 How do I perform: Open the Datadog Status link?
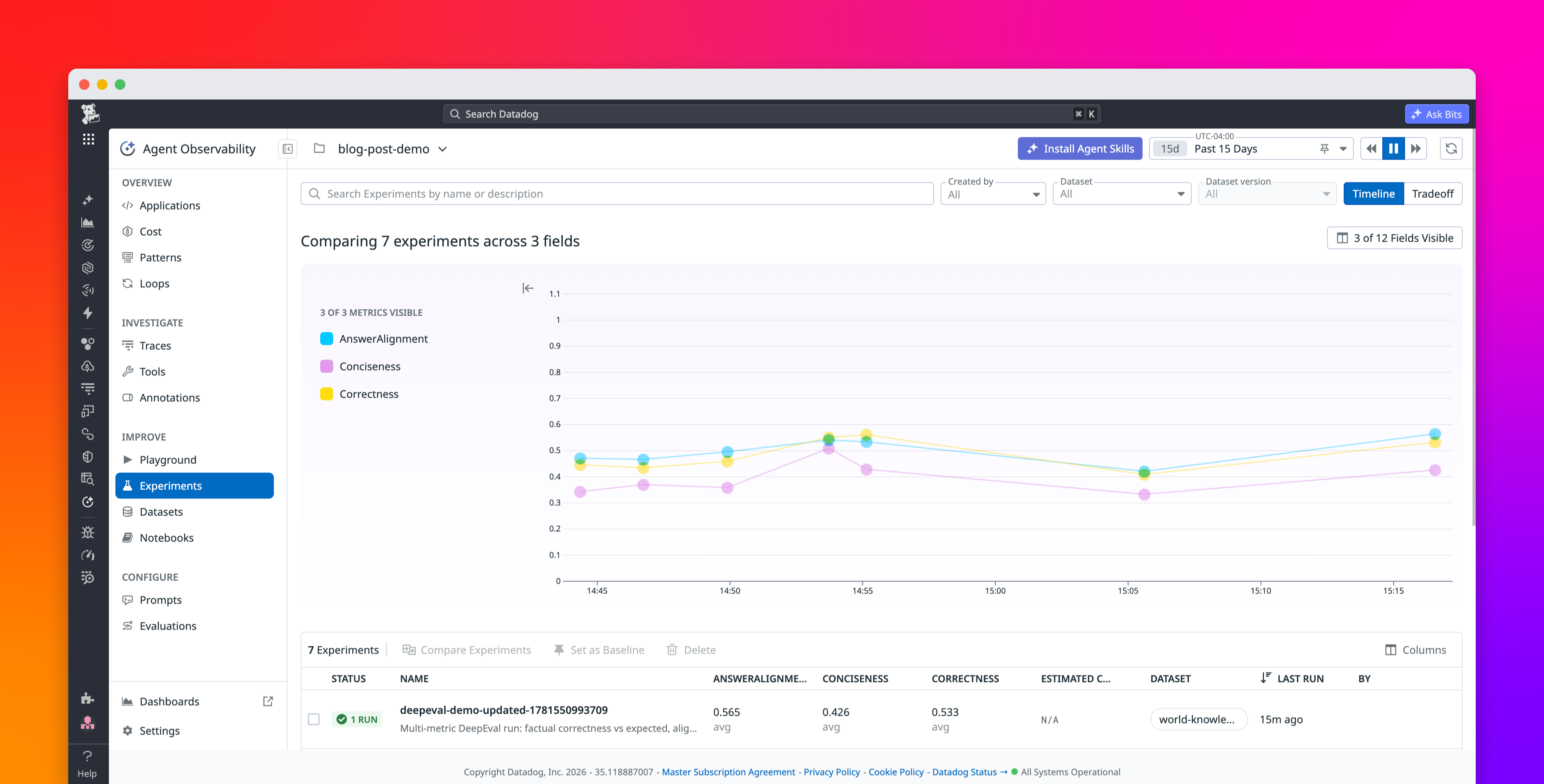(x=970, y=772)
